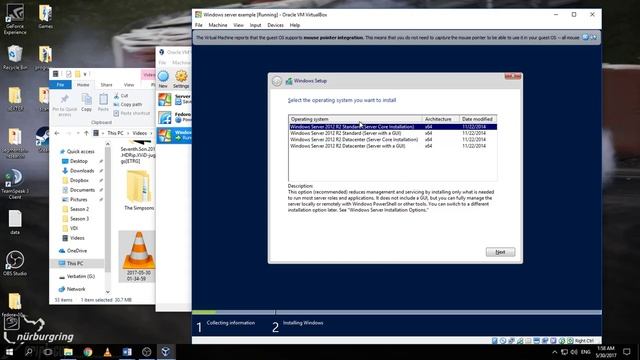The height and width of the screenshot is (360, 640).
Task: Select Datacenter Server Core Installation row
Action: [x=393, y=140]
